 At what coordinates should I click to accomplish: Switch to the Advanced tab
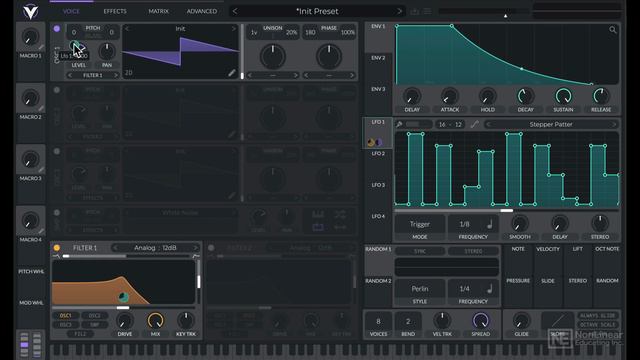pyautogui.click(x=202, y=11)
